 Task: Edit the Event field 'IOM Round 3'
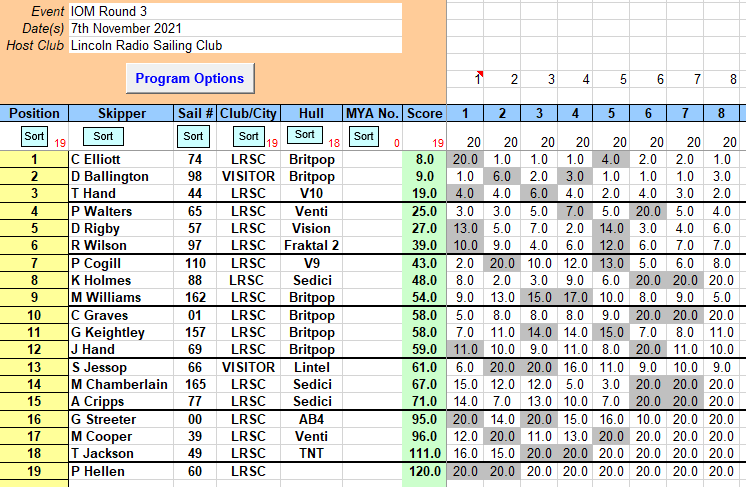(235, 11)
